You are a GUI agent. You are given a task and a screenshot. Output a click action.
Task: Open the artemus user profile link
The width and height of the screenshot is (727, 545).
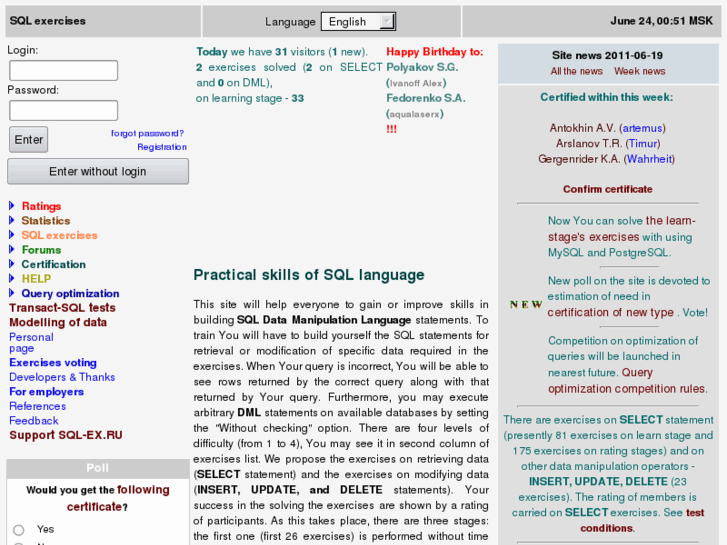coord(642,128)
